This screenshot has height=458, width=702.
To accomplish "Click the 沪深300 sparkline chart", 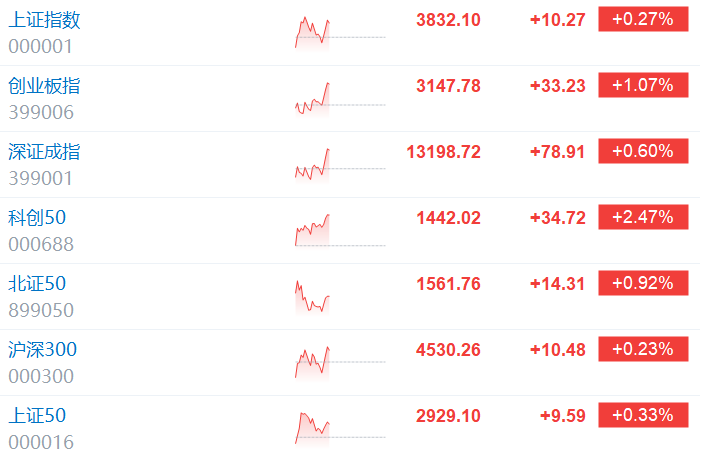I will pyautogui.click(x=340, y=363).
